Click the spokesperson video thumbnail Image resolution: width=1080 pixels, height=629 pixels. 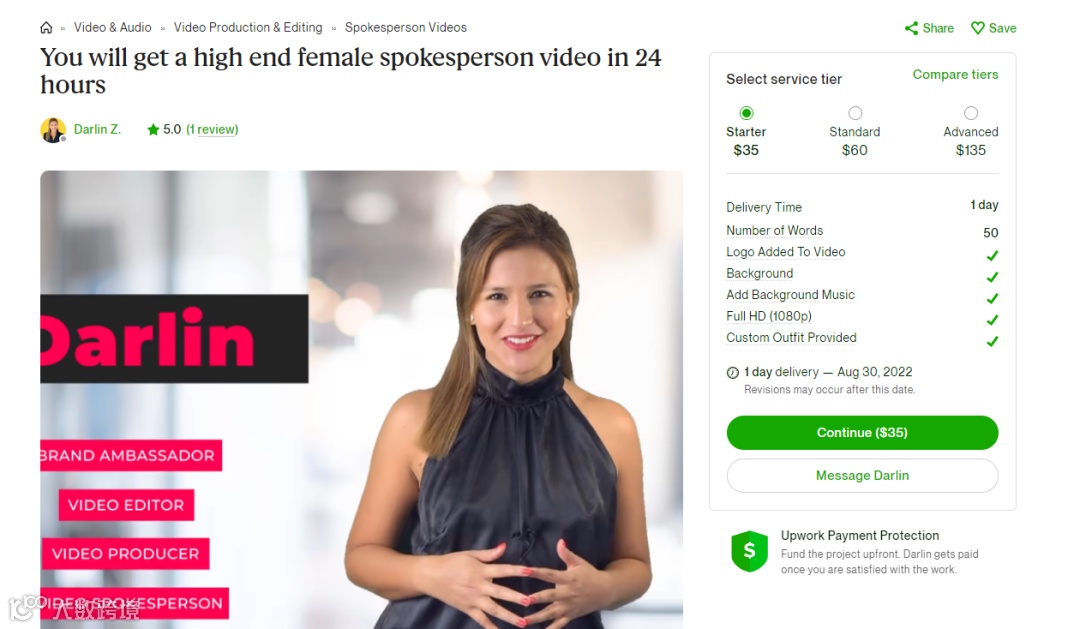click(x=362, y=400)
